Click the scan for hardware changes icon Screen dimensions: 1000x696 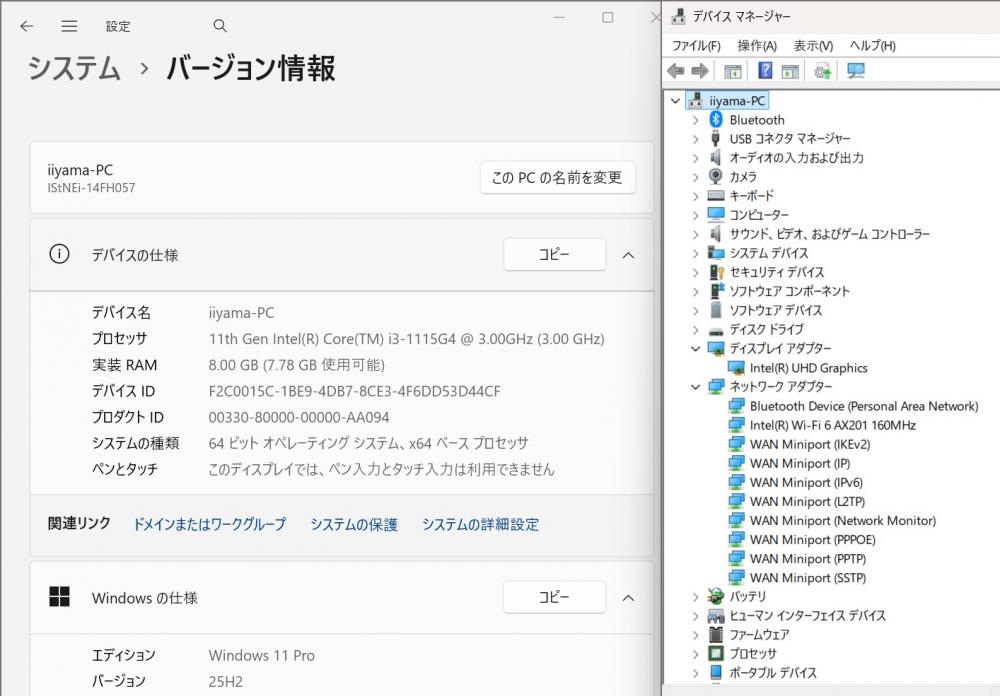855,71
